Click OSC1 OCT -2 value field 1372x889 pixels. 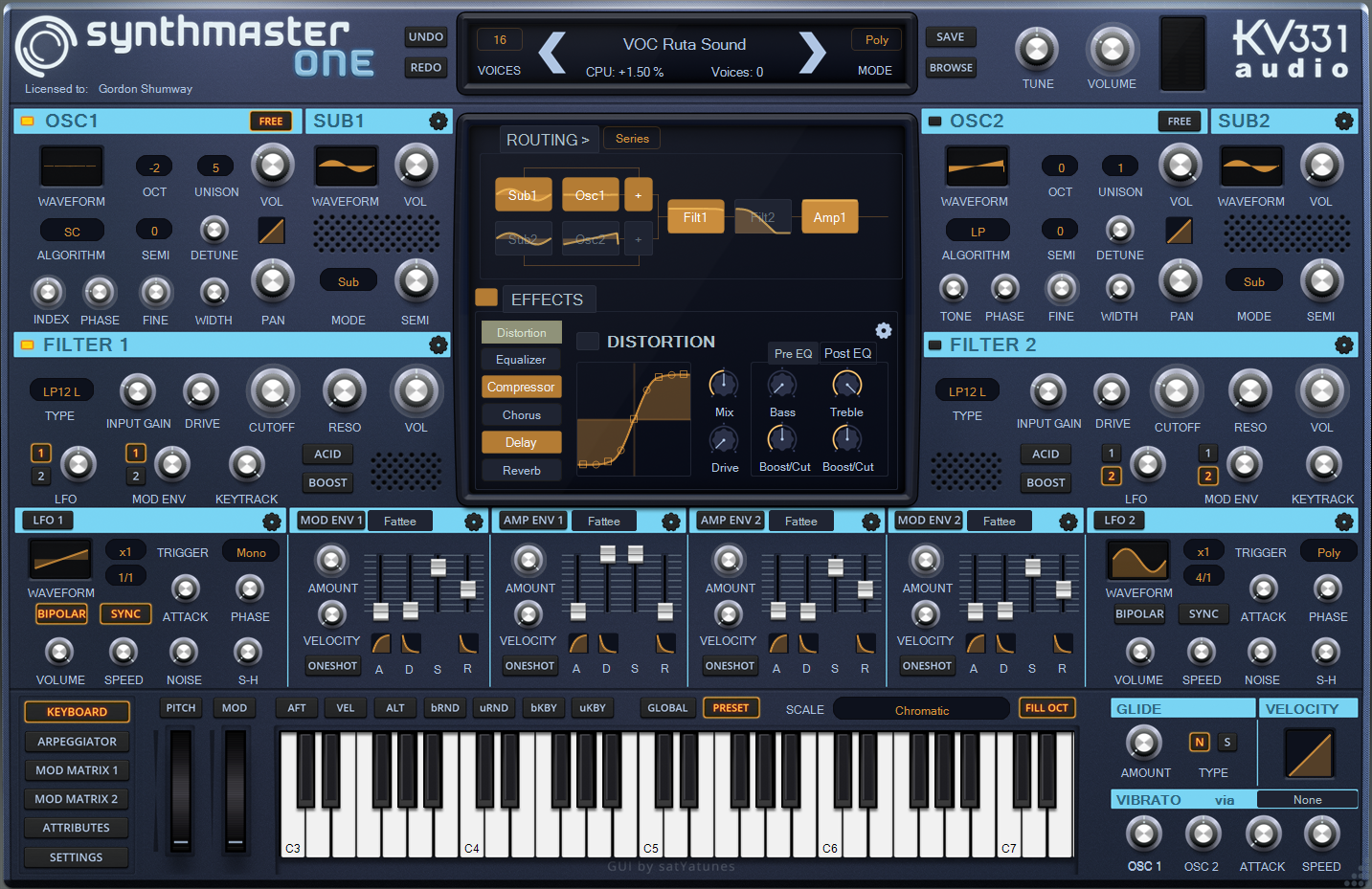coord(154,167)
